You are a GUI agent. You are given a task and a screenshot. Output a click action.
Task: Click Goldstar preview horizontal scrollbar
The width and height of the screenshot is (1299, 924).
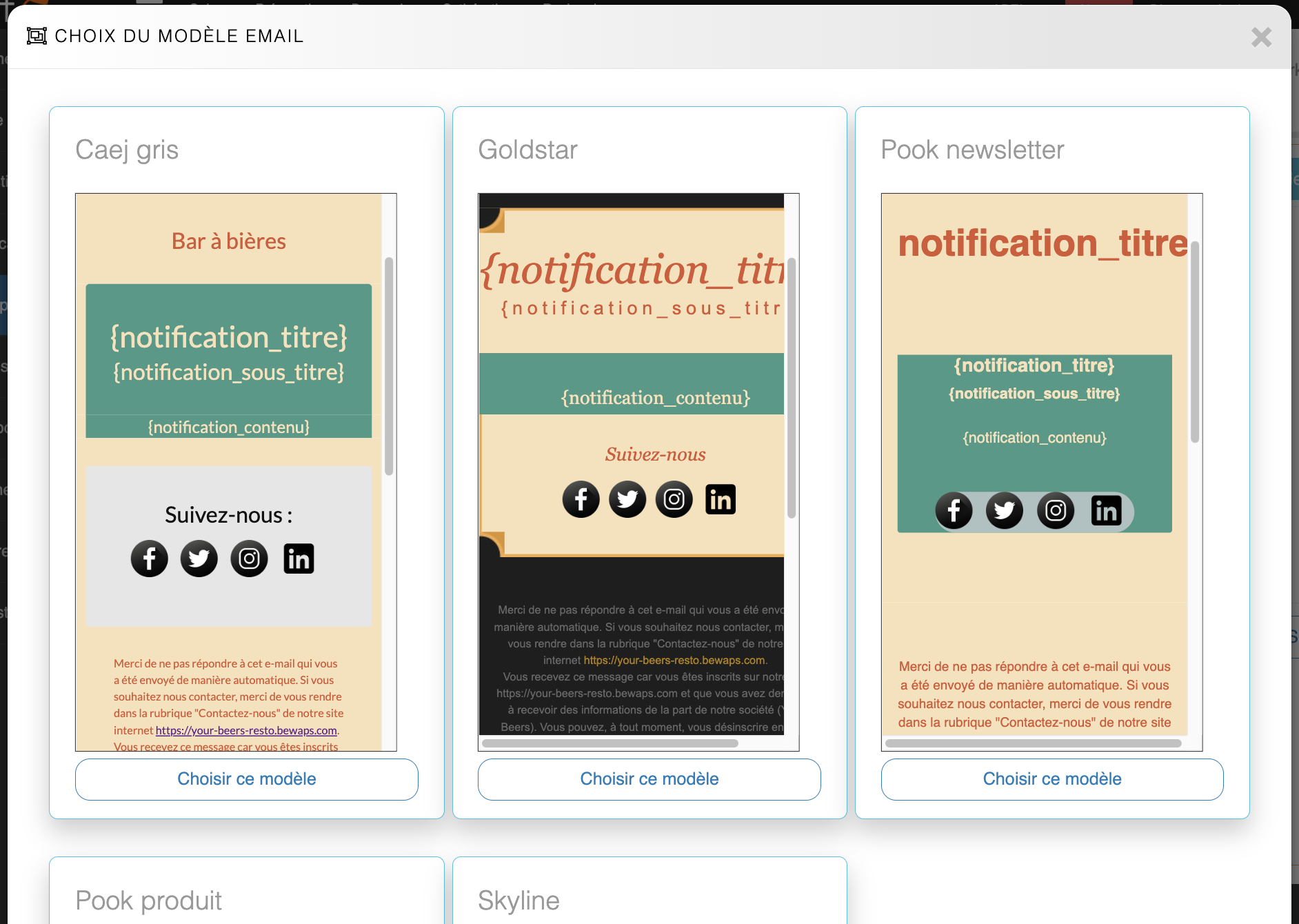610,743
